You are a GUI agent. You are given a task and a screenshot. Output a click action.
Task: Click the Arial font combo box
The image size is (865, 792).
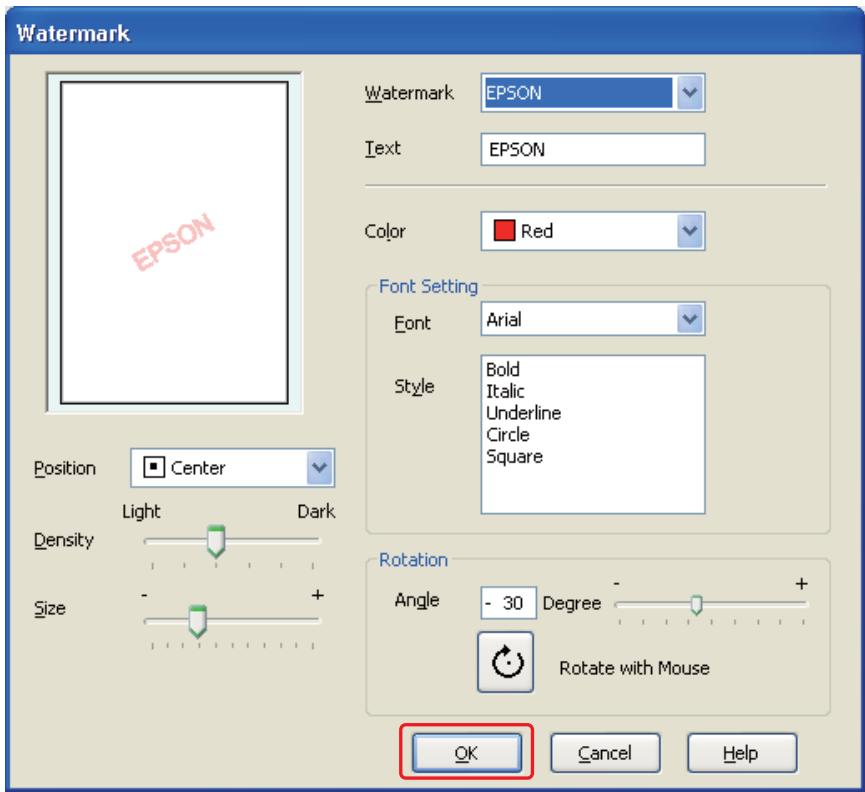point(592,319)
